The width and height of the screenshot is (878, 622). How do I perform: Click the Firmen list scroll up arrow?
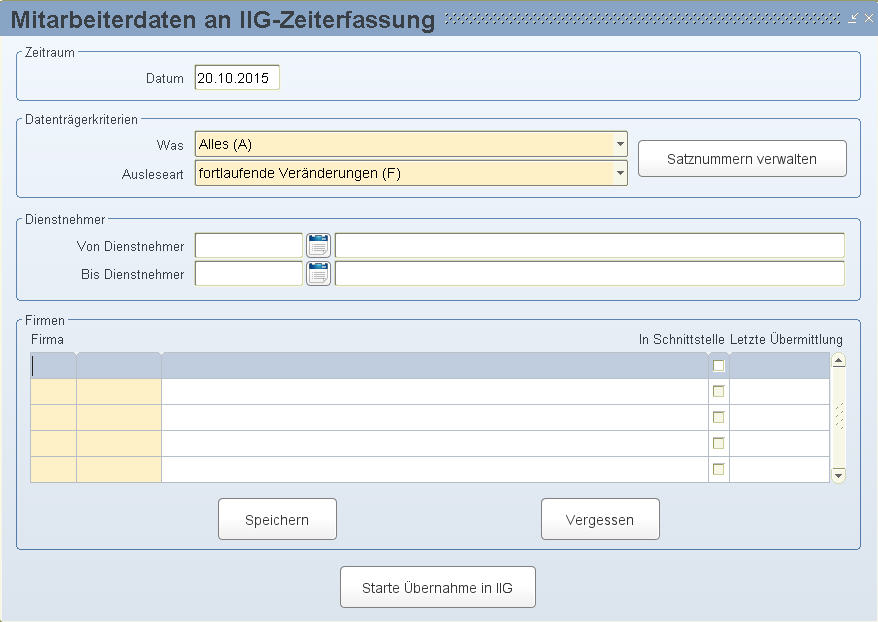pyautogui.click(x=838, y=361)
